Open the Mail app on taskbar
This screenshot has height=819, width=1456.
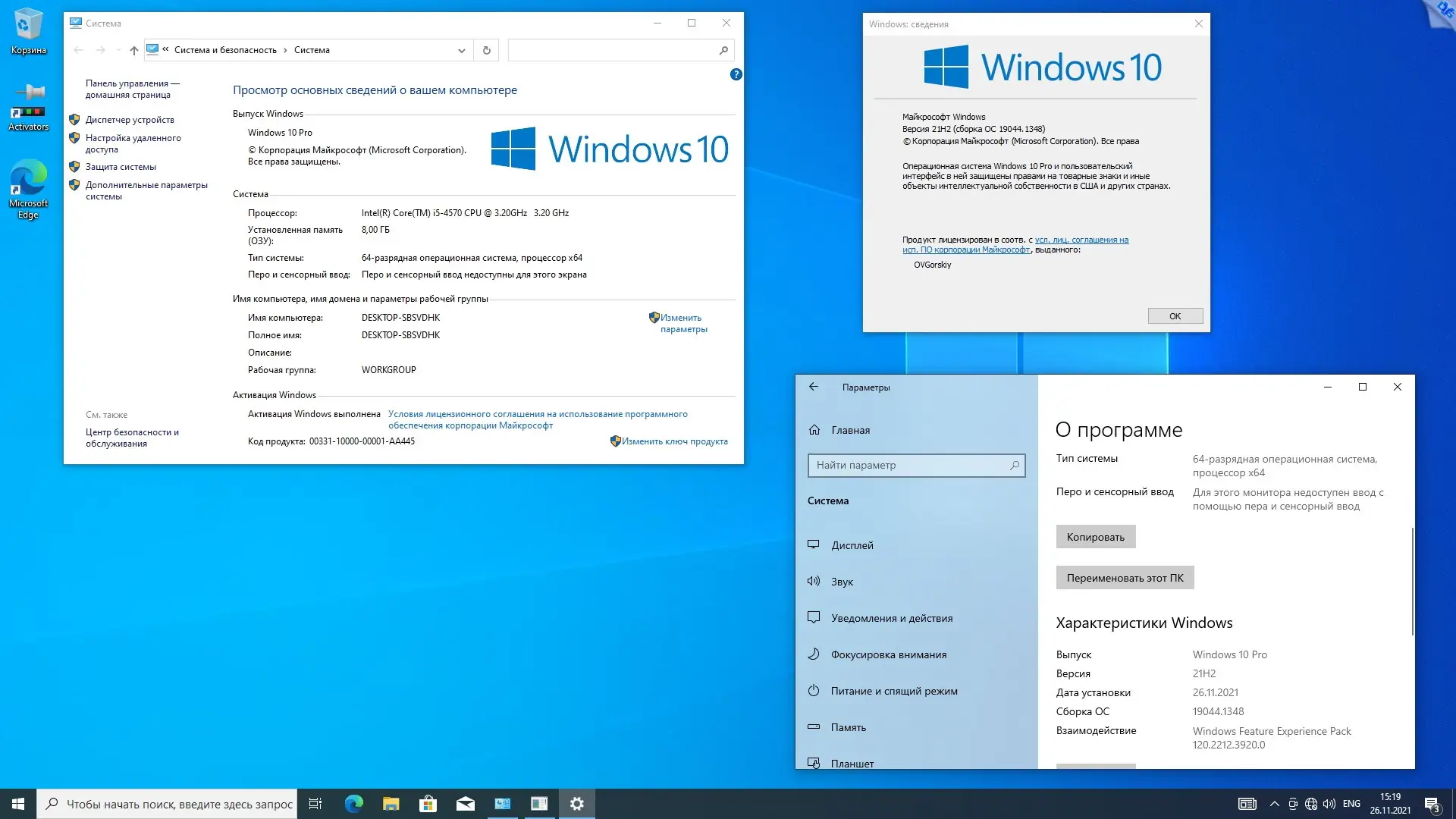point(465,804)
